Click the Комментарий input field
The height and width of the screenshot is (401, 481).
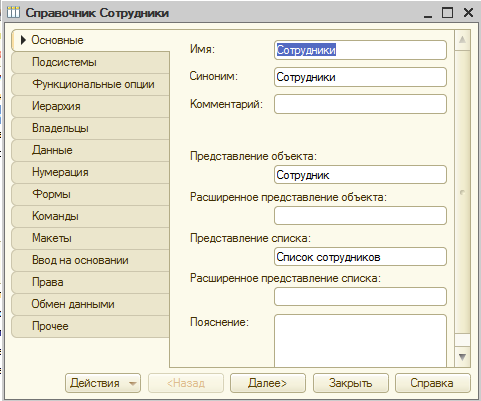tap(360, 104)
